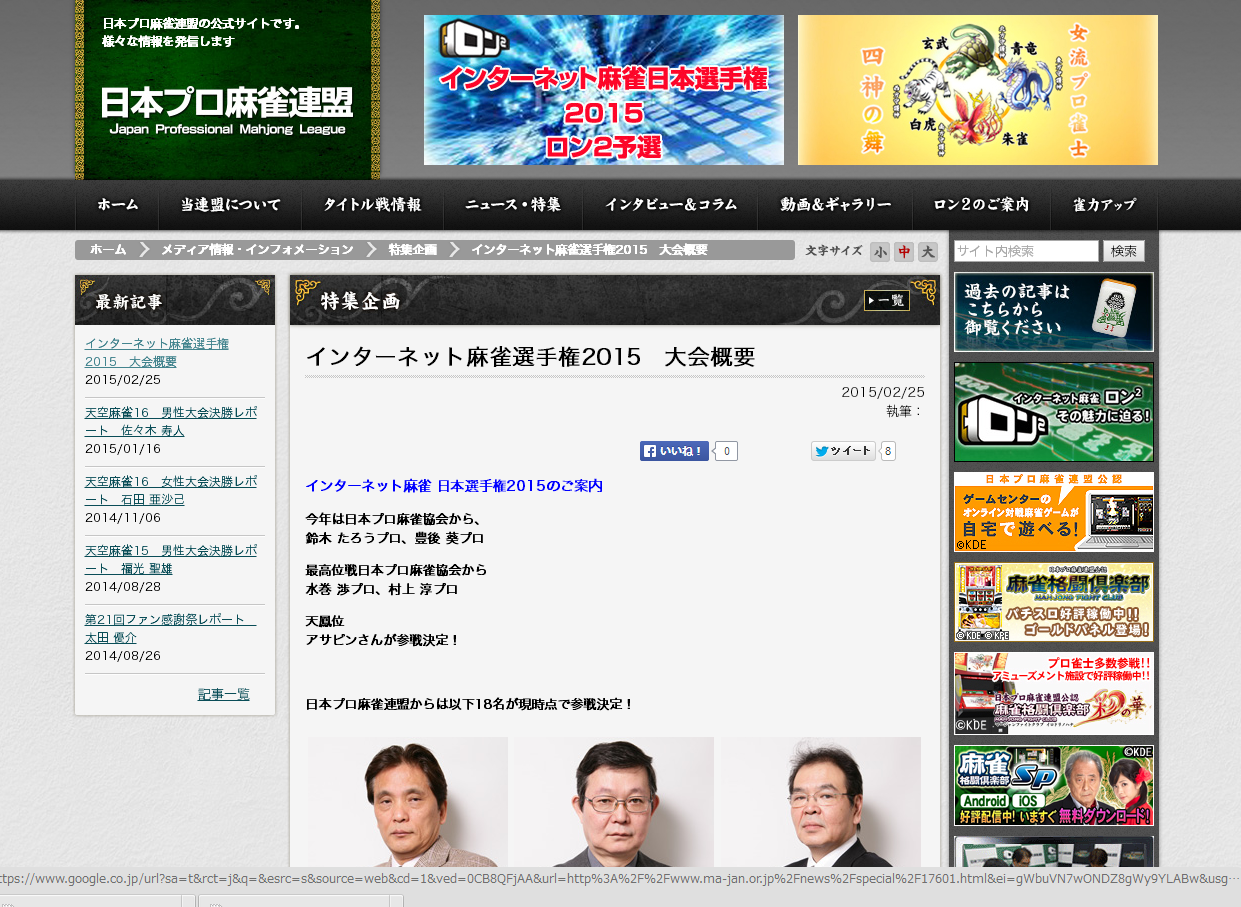The width and height of the screenshot is (1241, 907).
Task: Click the 一覧 button in 特集企画 header
Action: point(886,300)
